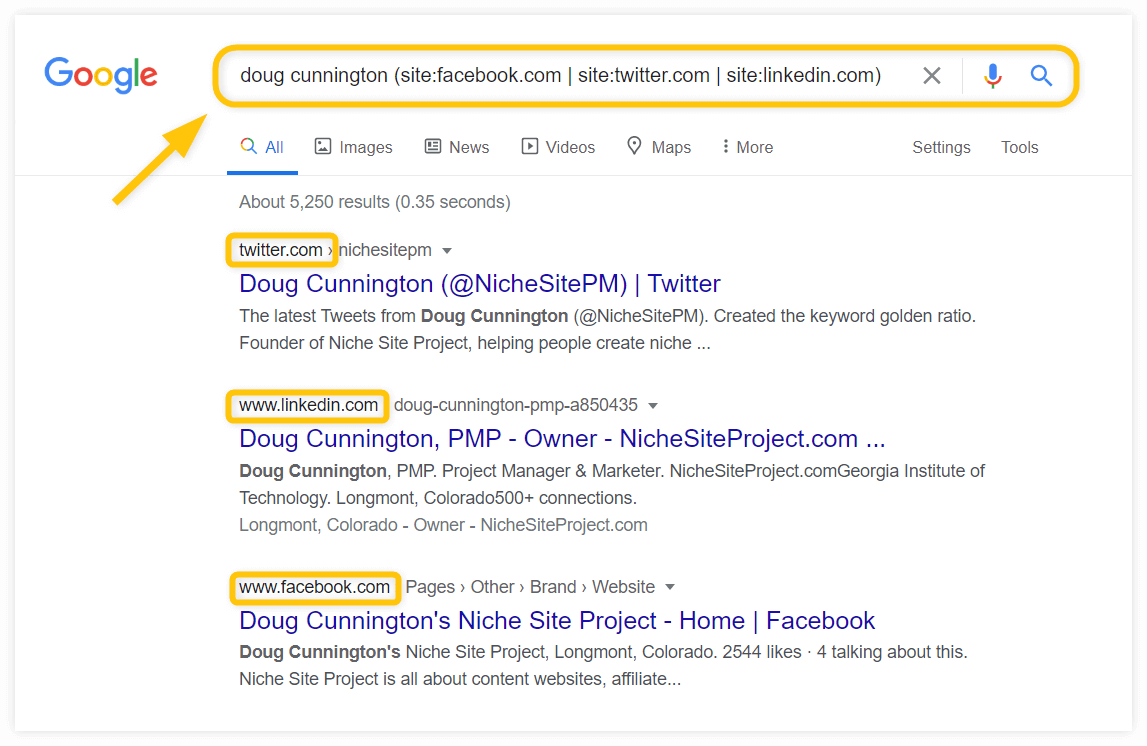Image resolution: width=1147 pixels, height=746 pixels.
Task: Click inside the search query field
Action: [561, 75]
